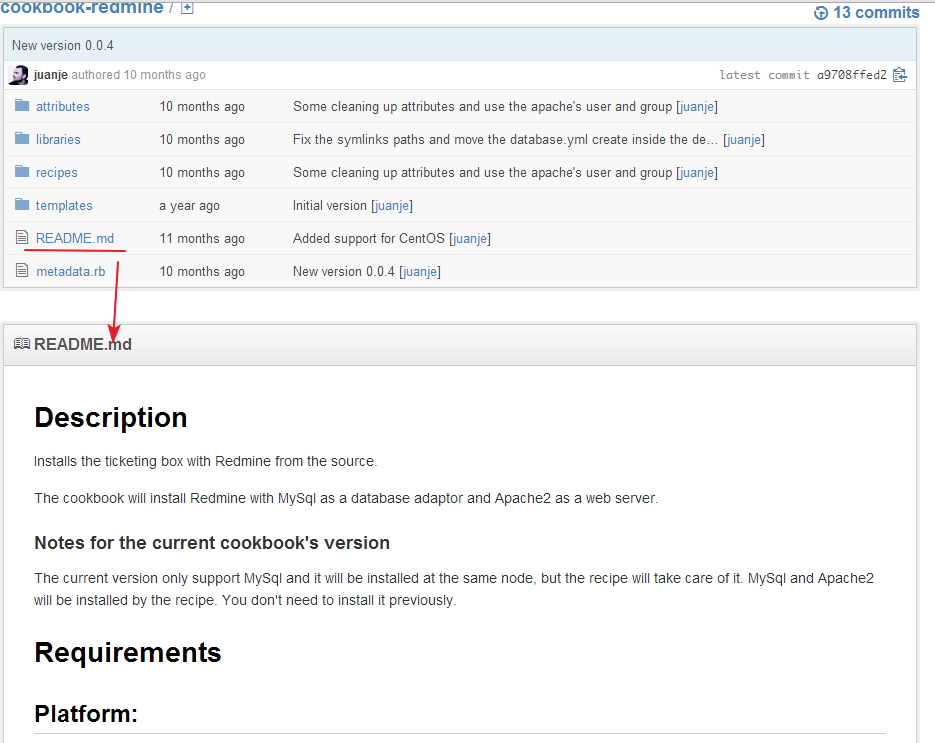Open the templates folder
Screen dimensions: 935x743
click(64, 206)
